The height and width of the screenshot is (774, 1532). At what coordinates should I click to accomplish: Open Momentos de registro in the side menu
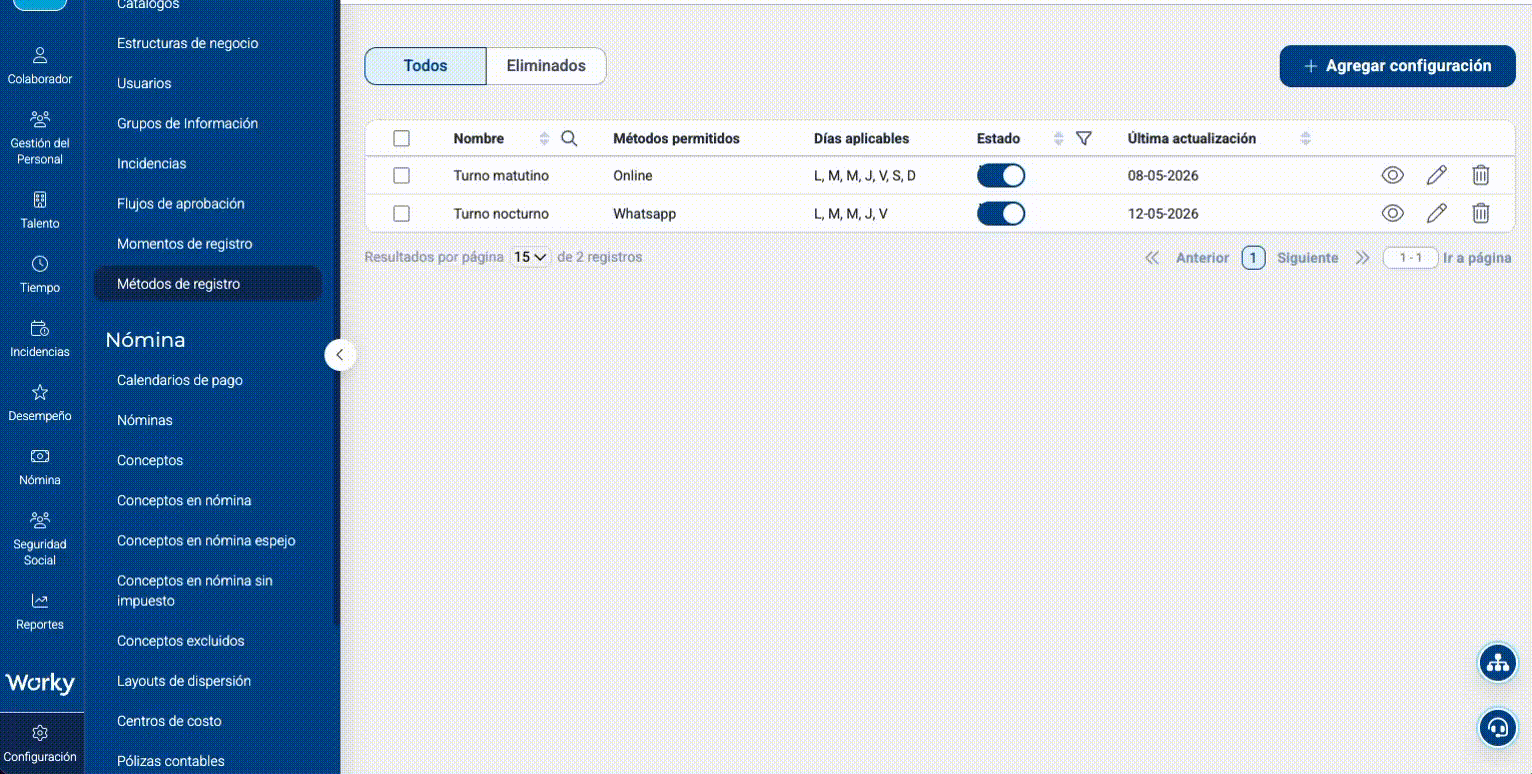(185, 244)
